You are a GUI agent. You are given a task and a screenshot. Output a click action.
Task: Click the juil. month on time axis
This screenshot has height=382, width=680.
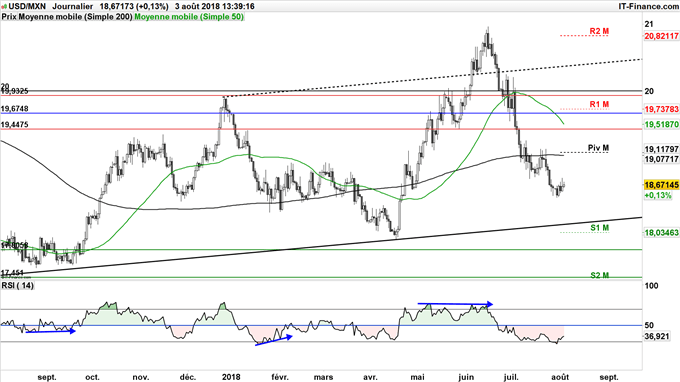[512, 377]
